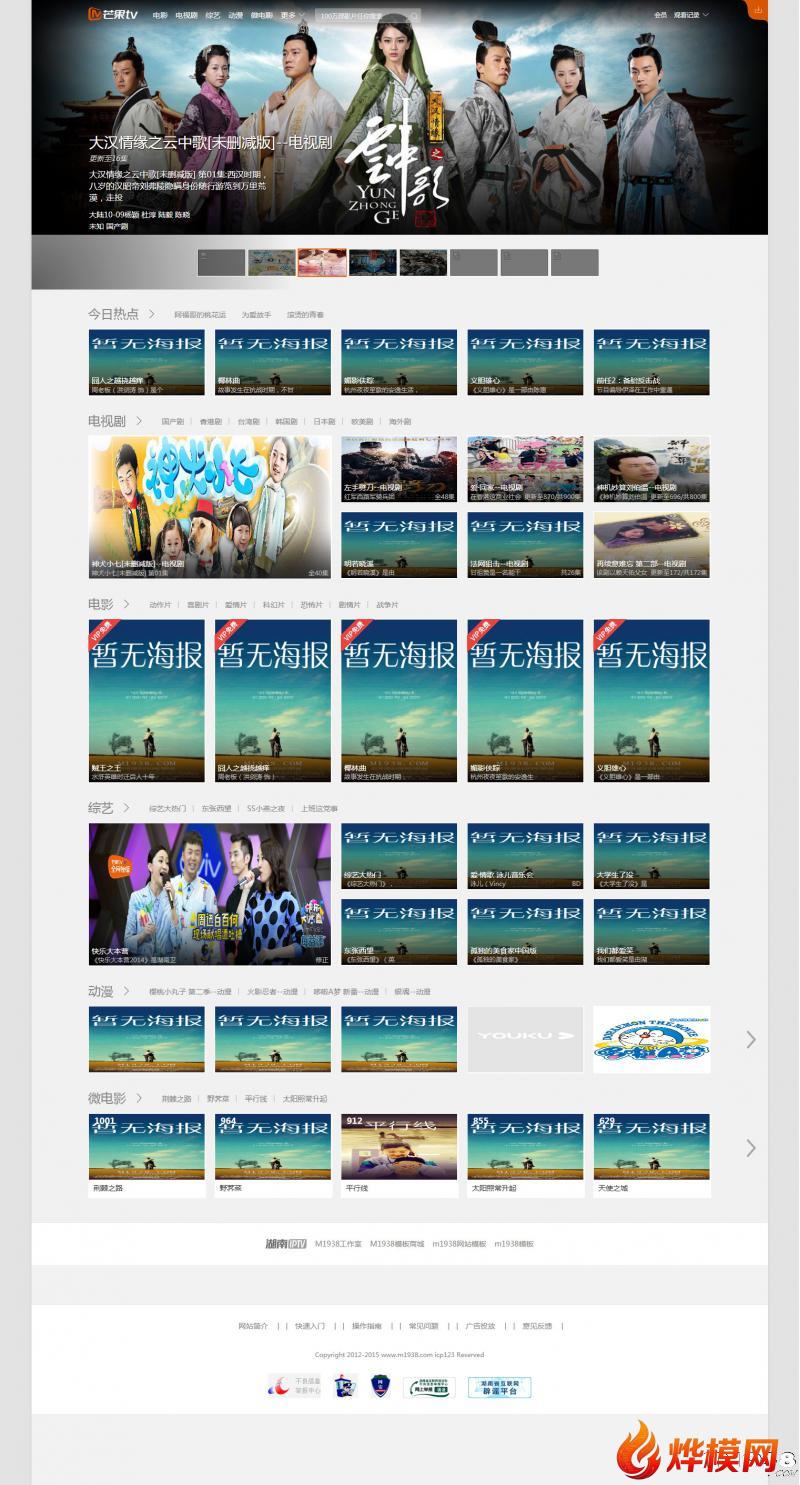This screenshot has height=1485, width=800.
Task: Open the 电影 section arrow
Action: pyautogui.click(x=126, y=604)
